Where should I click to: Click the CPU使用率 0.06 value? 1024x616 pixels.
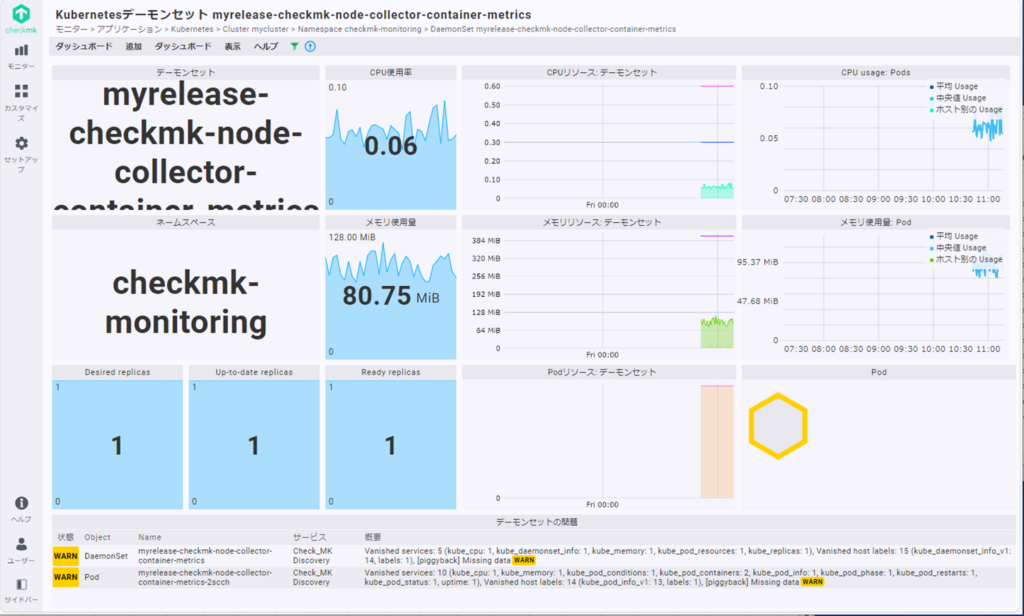tap(391, 146)
